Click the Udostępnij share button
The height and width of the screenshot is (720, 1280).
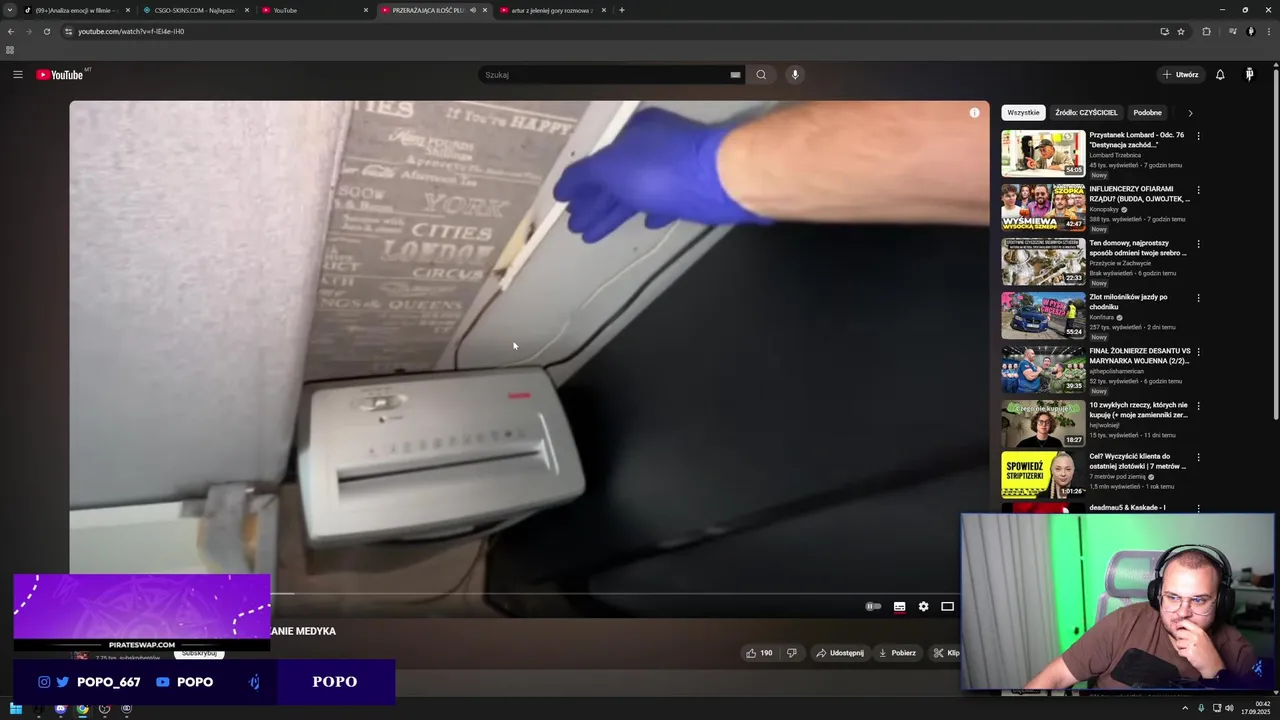pyautogui.click(x=840, y=653)
